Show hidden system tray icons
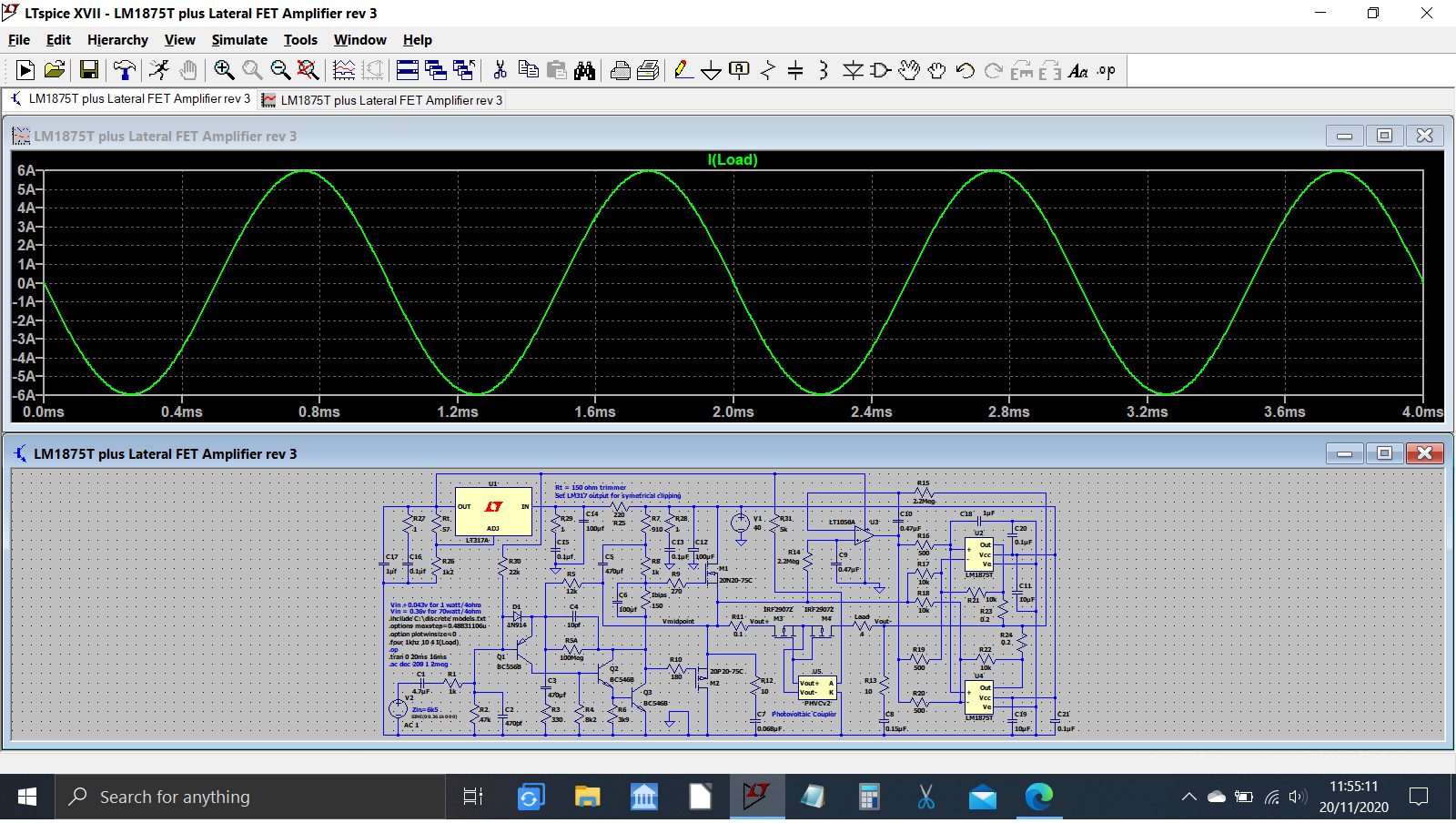Viewport: 1456px width, 823px height. (1188, 797)
